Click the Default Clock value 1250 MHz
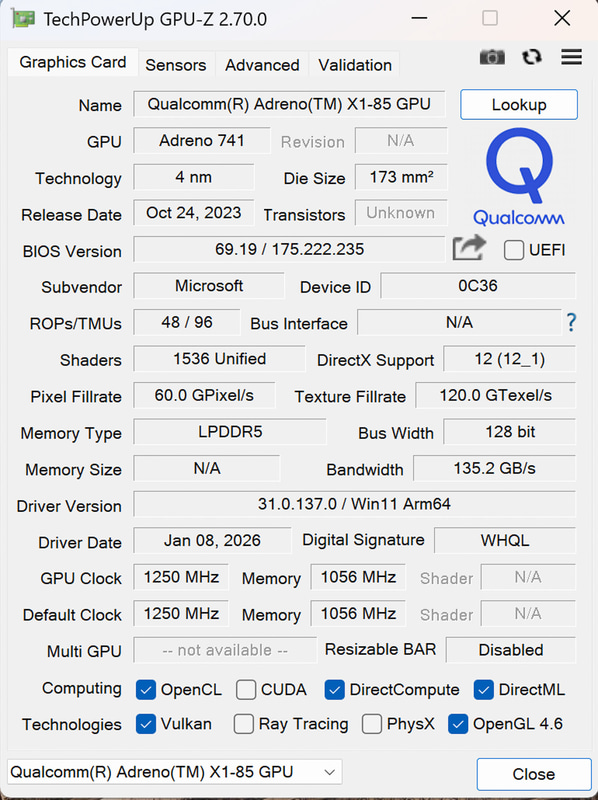Viewport: 598px width, 800px height. (181, 613)
